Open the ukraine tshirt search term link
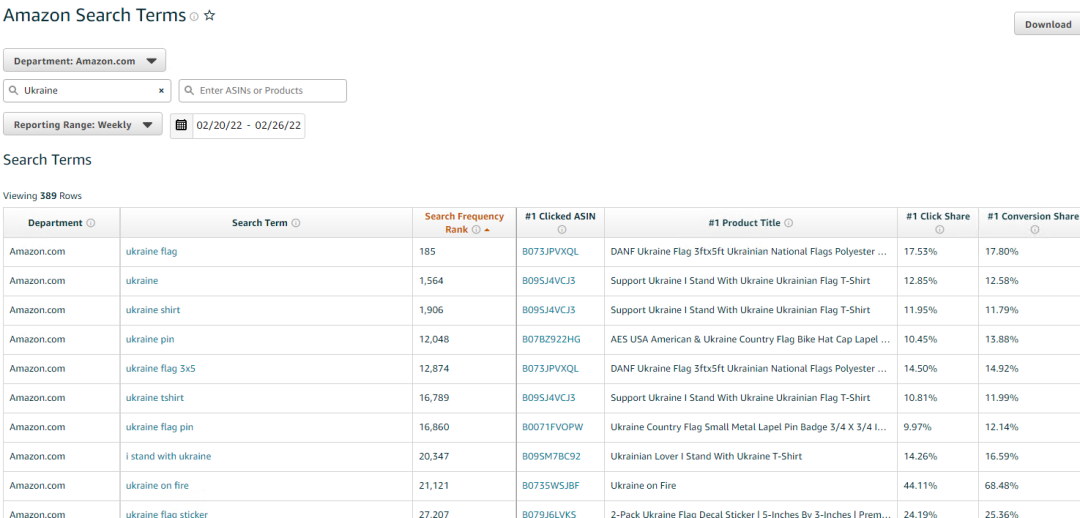Screen dimensions: 1080x518 (155, 398)
